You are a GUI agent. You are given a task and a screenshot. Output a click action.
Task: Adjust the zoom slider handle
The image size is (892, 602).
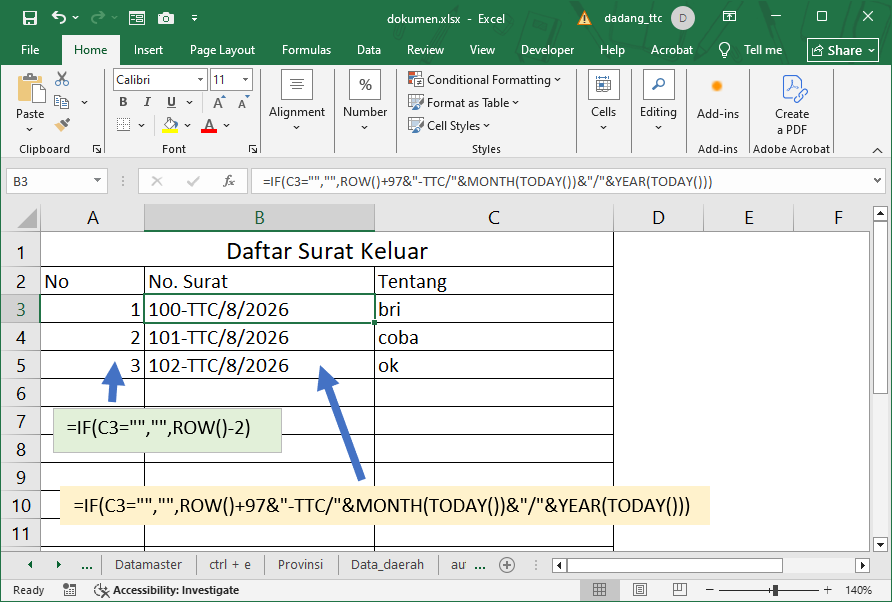tap(775, 590)
